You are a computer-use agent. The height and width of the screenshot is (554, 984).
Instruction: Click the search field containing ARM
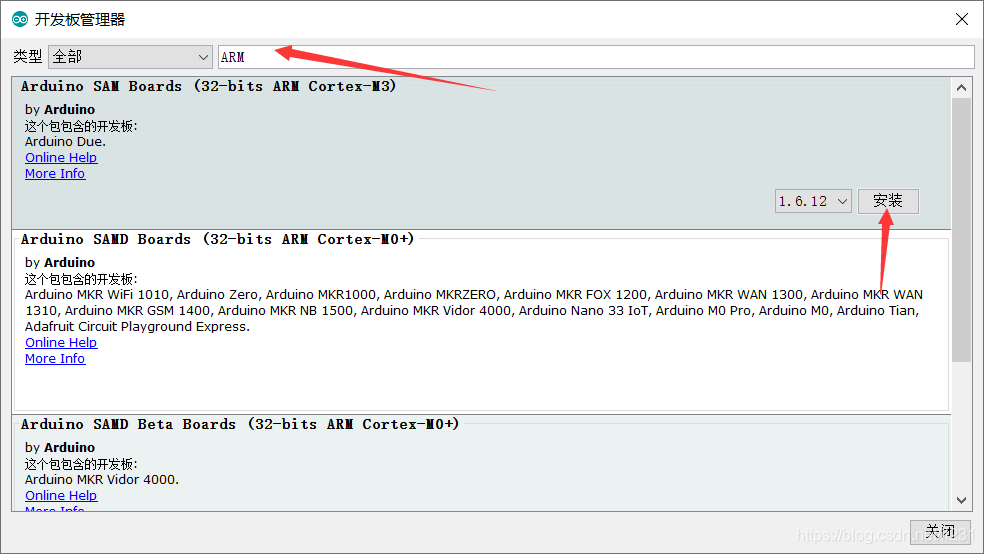click(596, 57)
